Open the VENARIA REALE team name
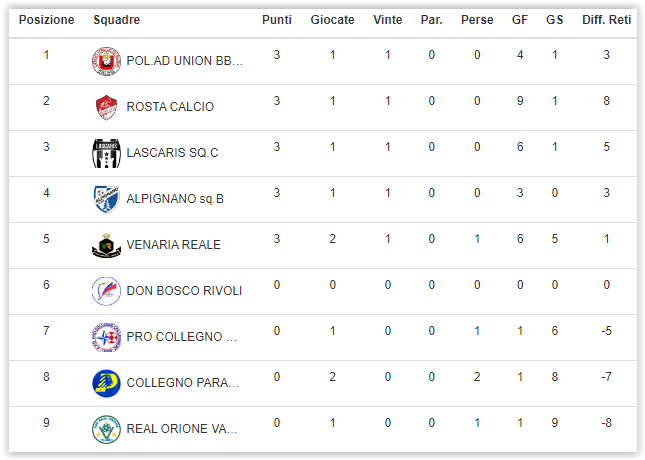645x460 pixels. pyautogui.click(x=174, y=245)
